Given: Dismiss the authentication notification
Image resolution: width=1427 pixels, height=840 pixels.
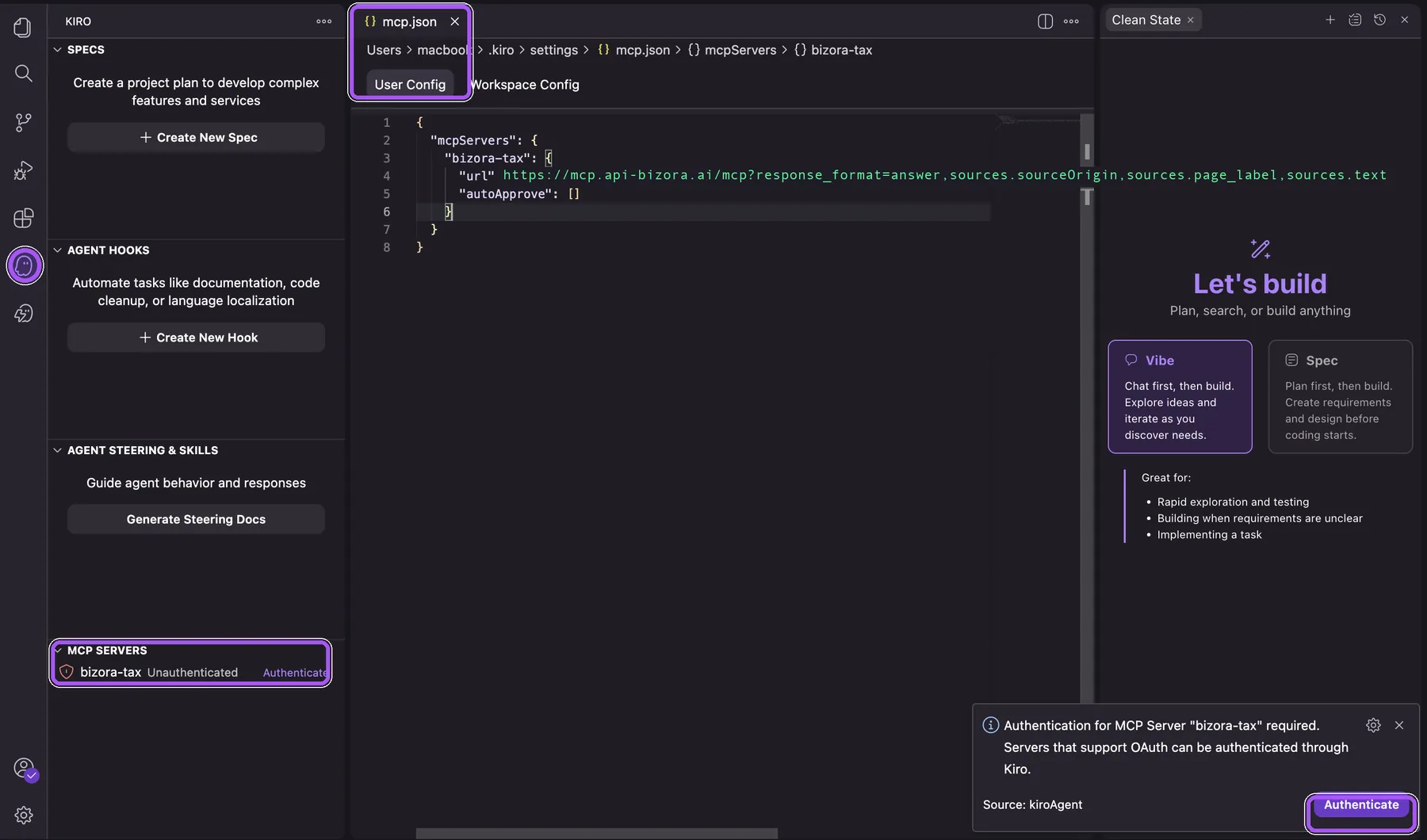Looking at the screenshot, I should [x=1399, y=725].
